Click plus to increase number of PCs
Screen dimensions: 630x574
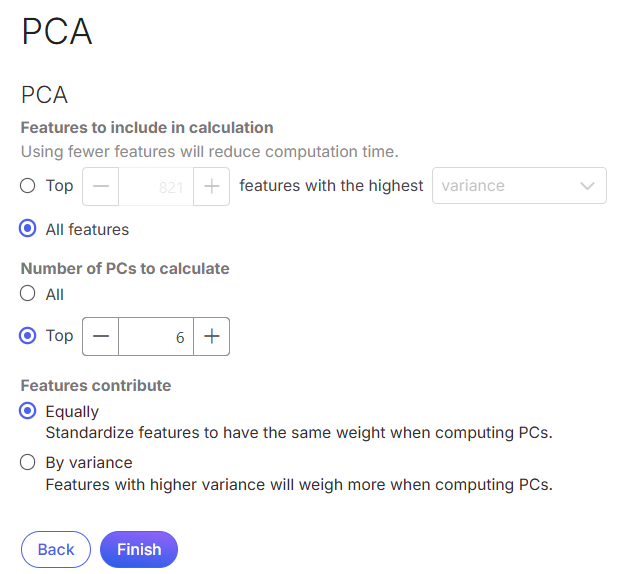211,336
